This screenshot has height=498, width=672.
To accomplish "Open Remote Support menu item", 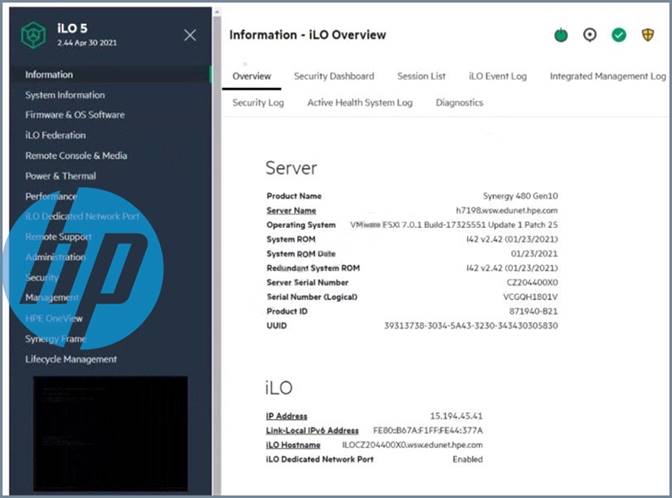I will pyautogui.click(x=58, y=237).
